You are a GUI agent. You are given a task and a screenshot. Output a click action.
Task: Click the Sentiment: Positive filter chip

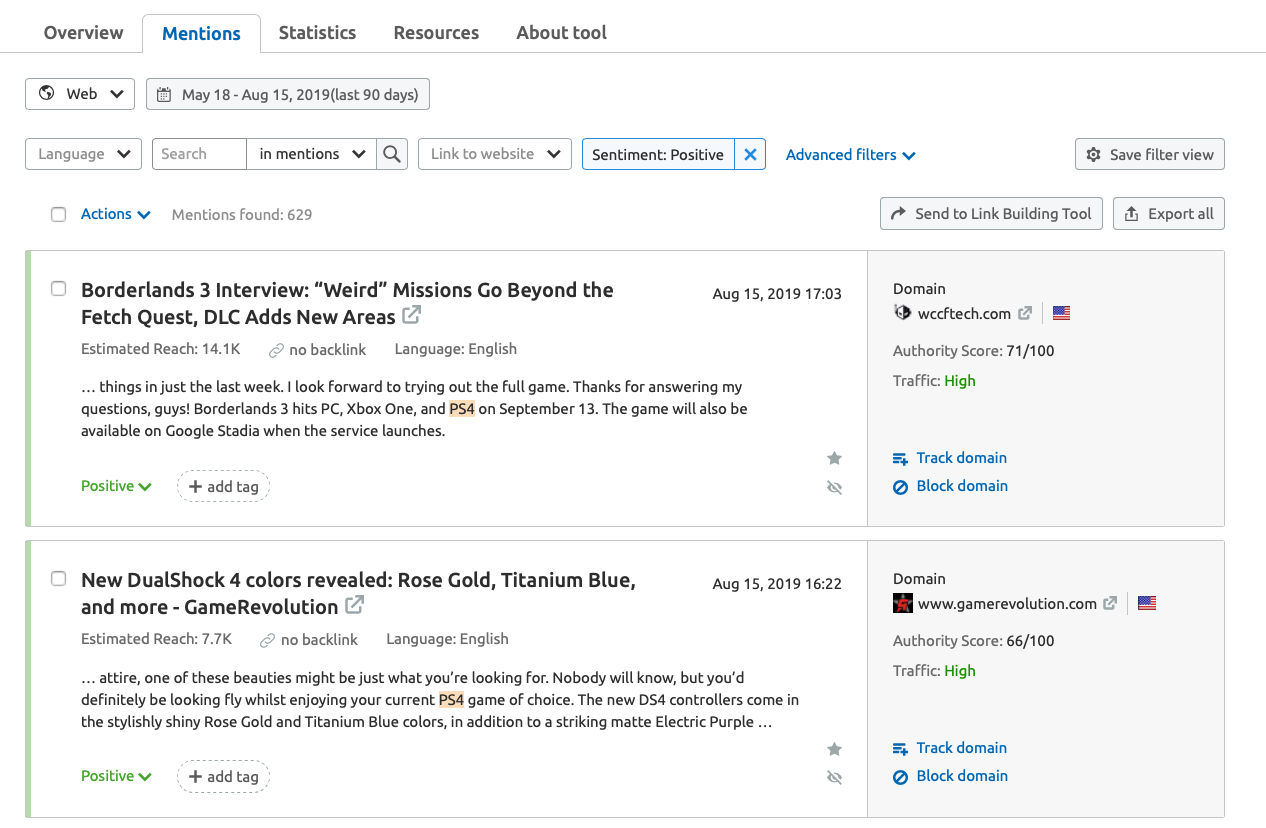658,154
